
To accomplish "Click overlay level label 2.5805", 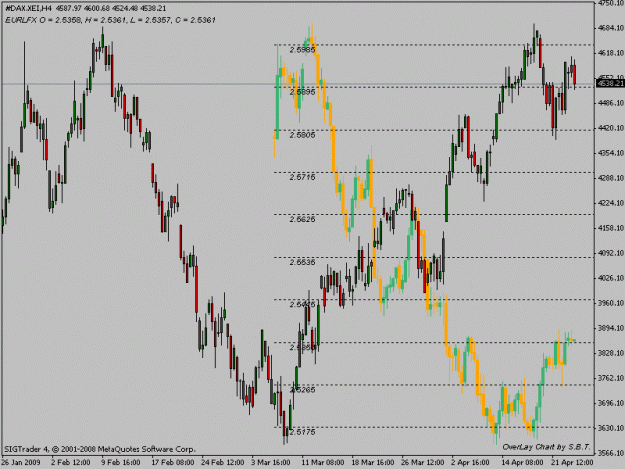I will [302, 135].
